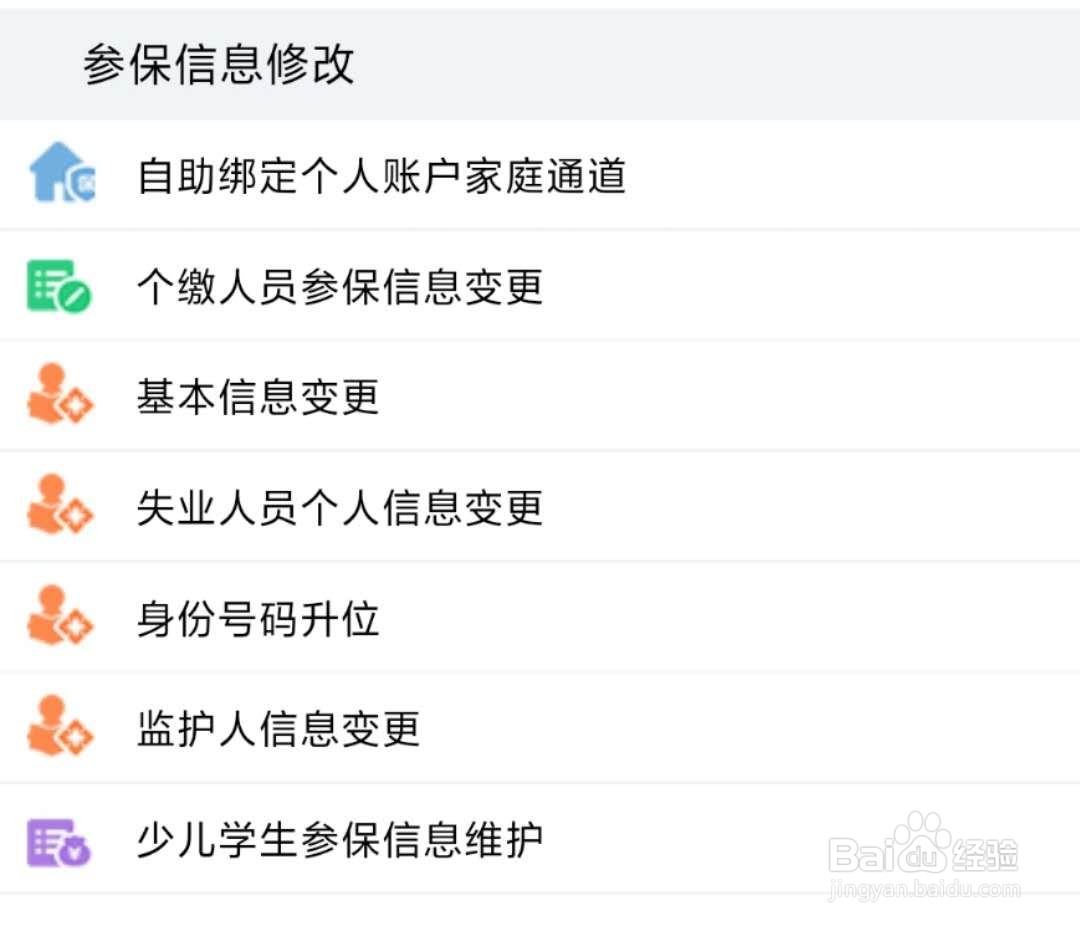Viewport: 1080px width, 926px height.
Task: Open 个缴人员参保信息变更
Action: click(x=340, y=287)
